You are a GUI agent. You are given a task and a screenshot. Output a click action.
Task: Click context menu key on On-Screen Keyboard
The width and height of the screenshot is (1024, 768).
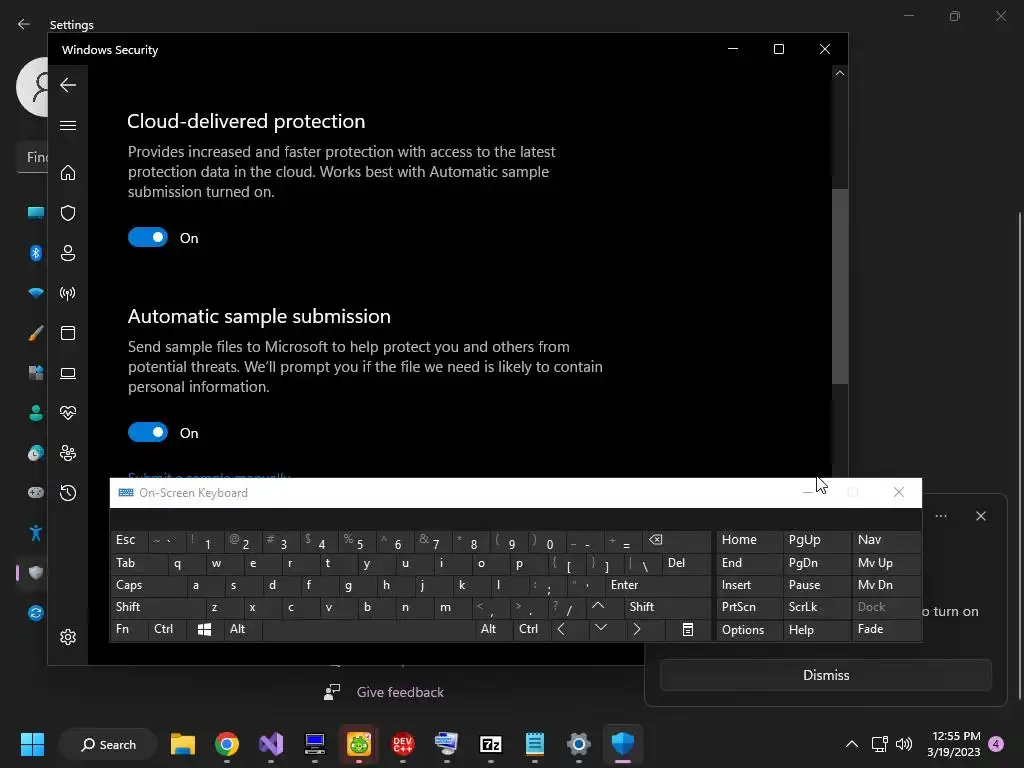point(688,630)
